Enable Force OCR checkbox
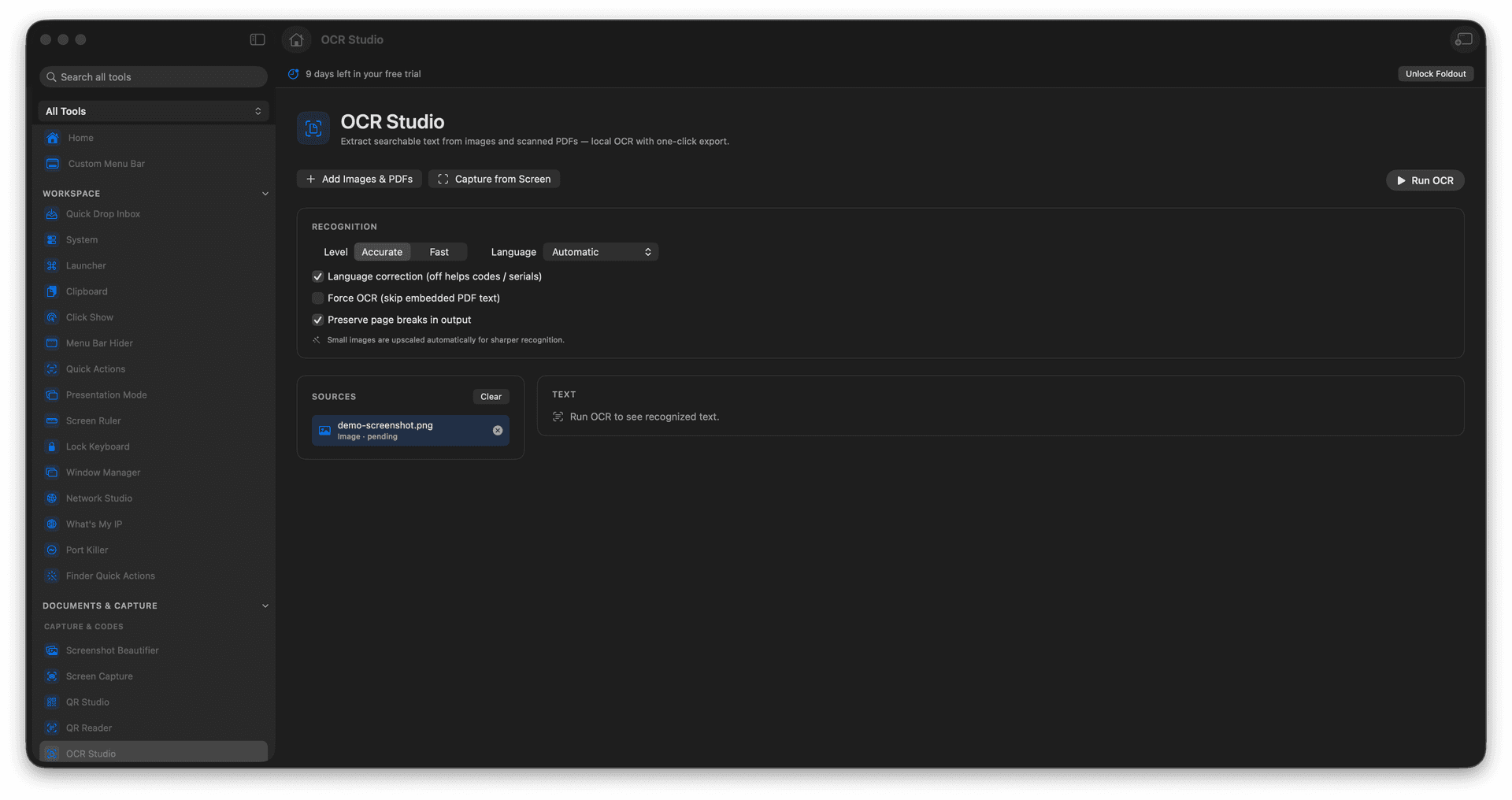This screenshot has height=800, width=1512. point(317,298)
